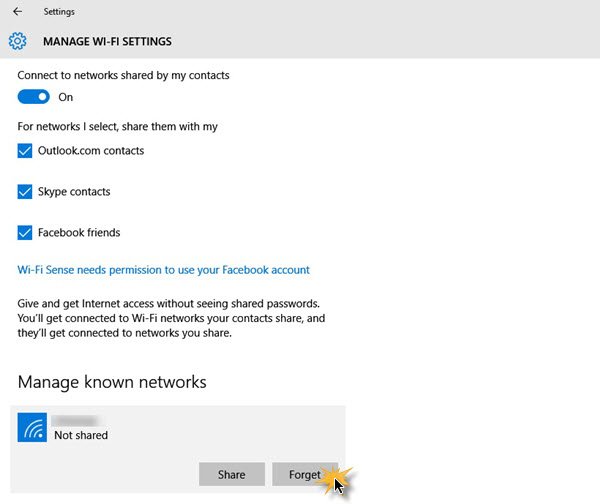Click the 'Settings' window title

[x=58, y=12]
